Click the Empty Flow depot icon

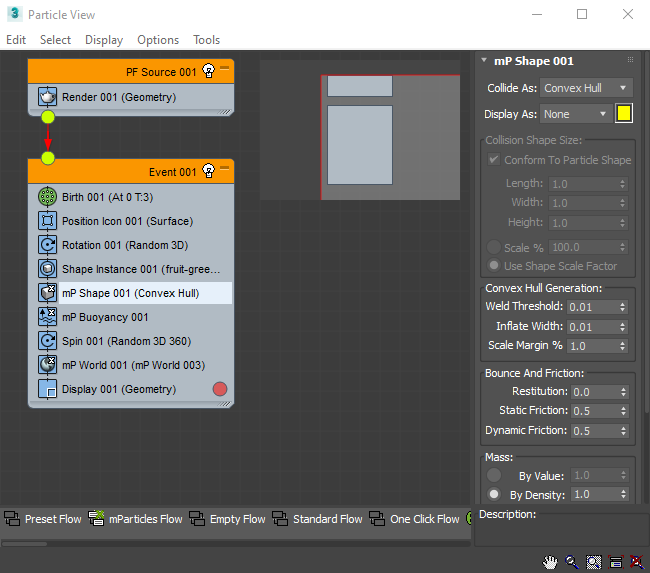click(197, 519)
